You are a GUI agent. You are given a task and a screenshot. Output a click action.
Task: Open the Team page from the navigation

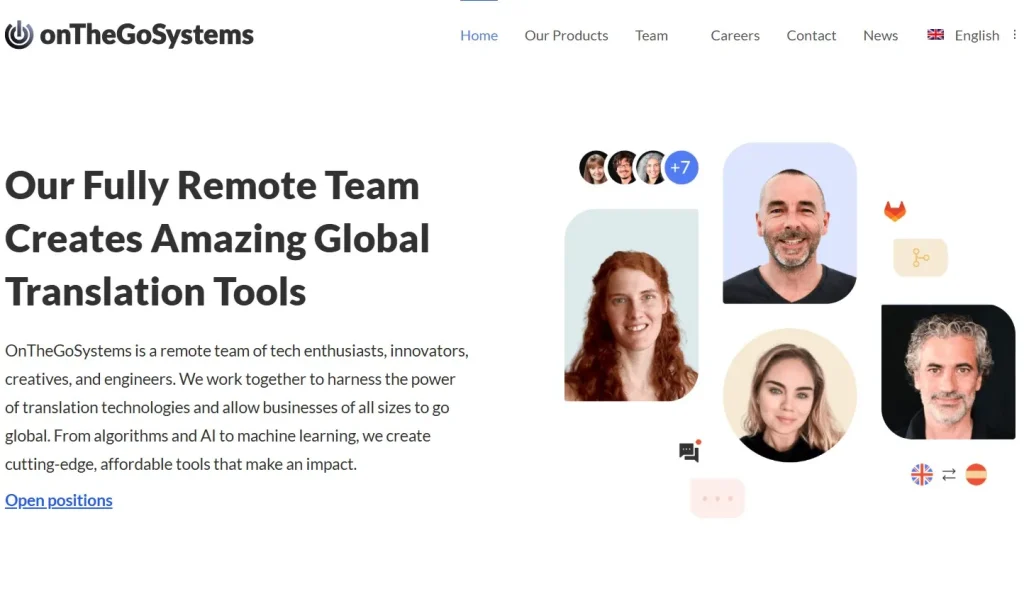click(651, 35)
